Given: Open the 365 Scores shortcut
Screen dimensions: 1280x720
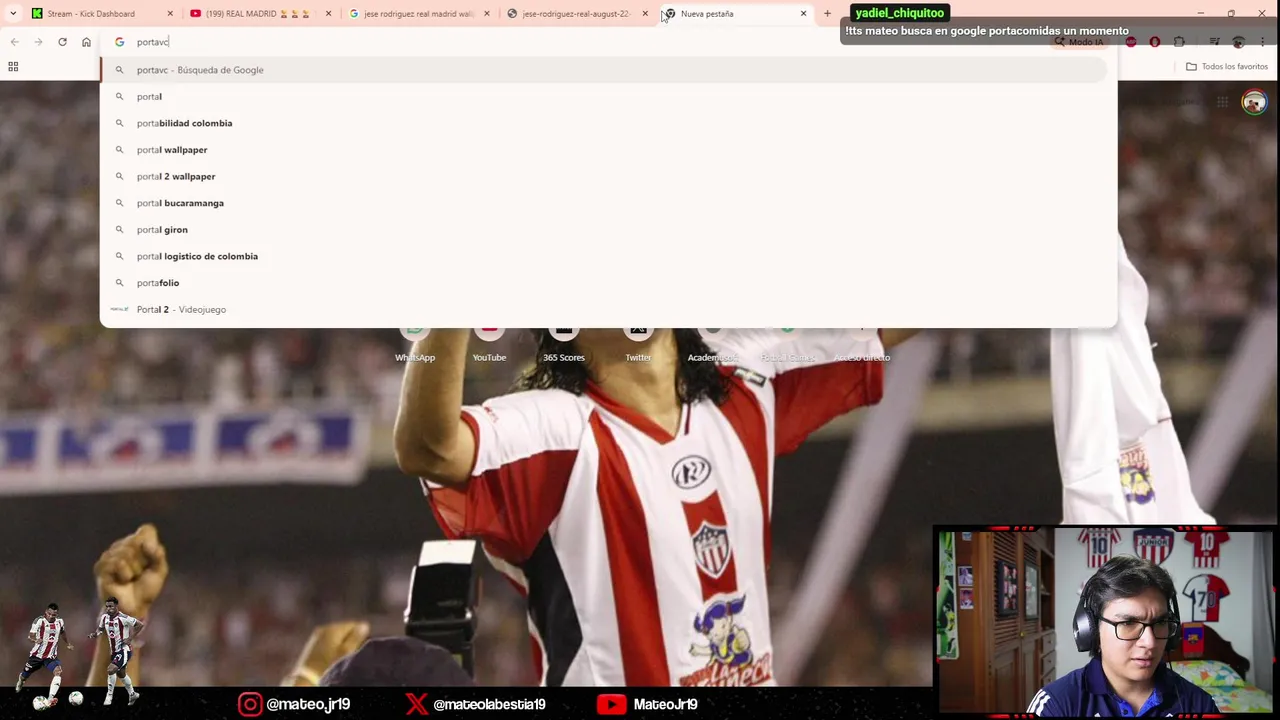Looking at the screenshot, I should click(x=564, y=343).
